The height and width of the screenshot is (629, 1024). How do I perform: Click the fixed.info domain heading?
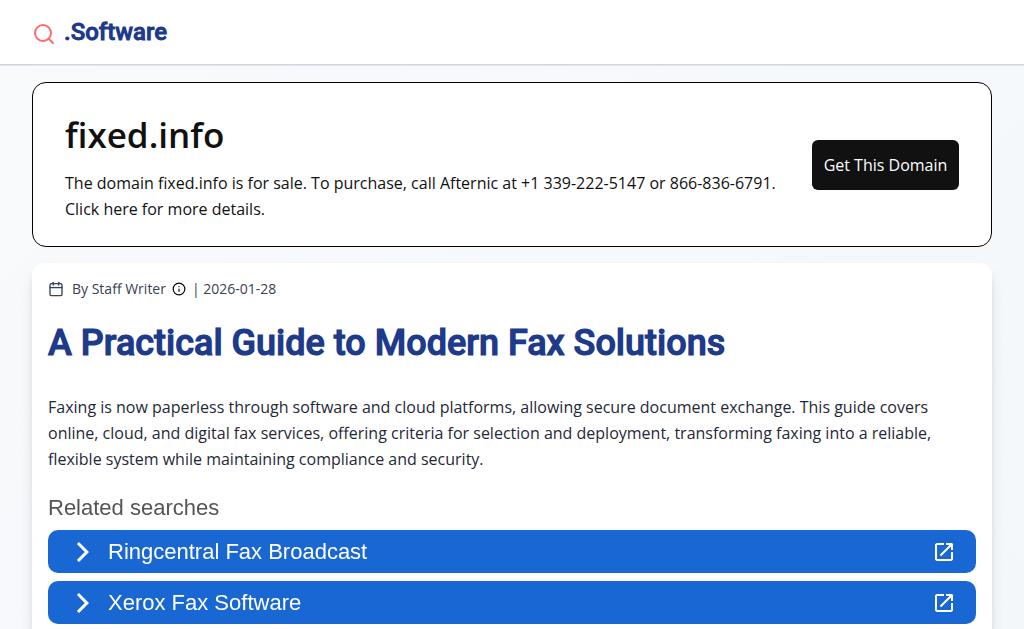point(144,136)
